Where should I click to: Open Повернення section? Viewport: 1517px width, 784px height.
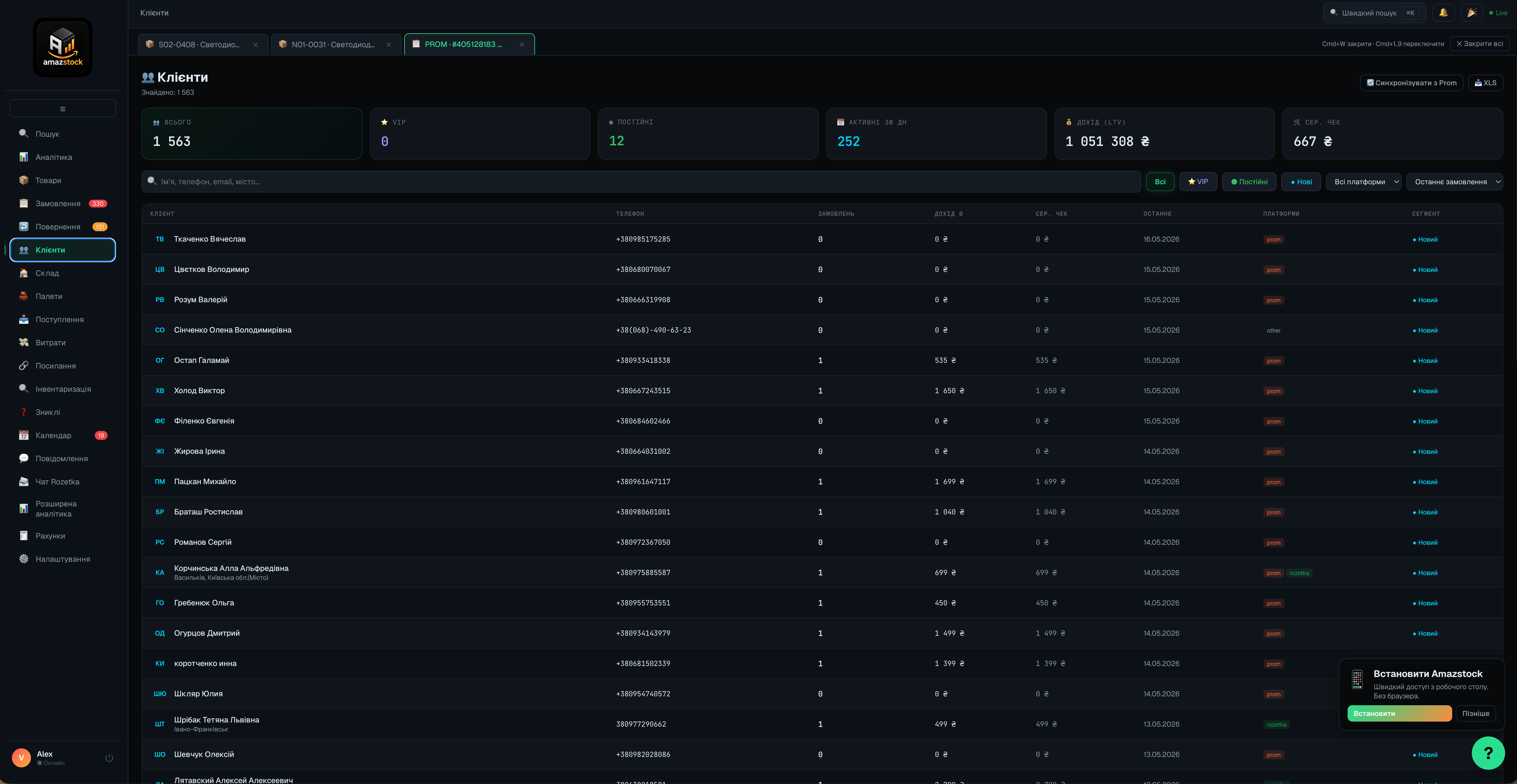click(x=62, y=227)
